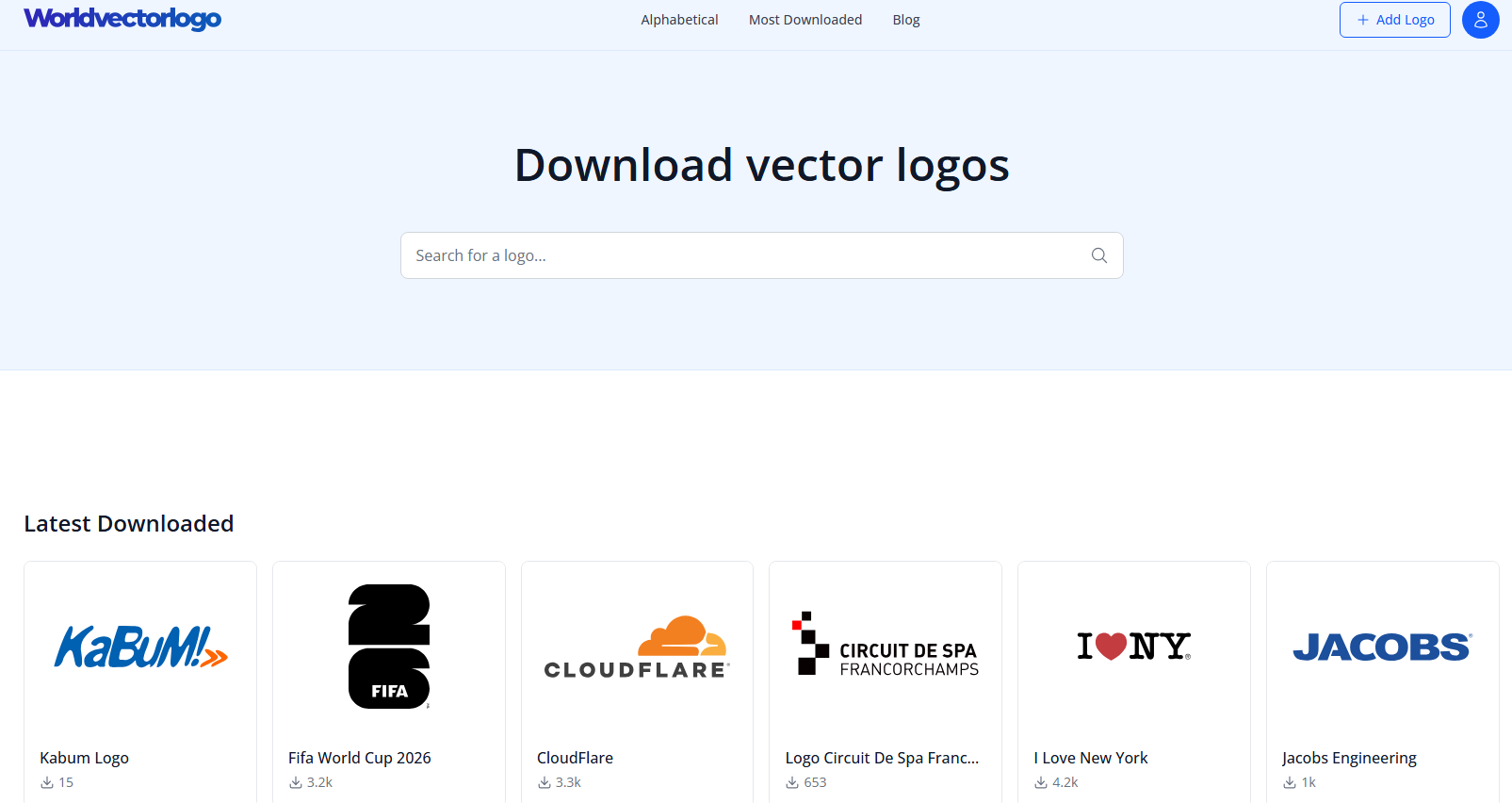
Task: Open the KaBuM logo thumbnail
Action: (x=140, y=647)
